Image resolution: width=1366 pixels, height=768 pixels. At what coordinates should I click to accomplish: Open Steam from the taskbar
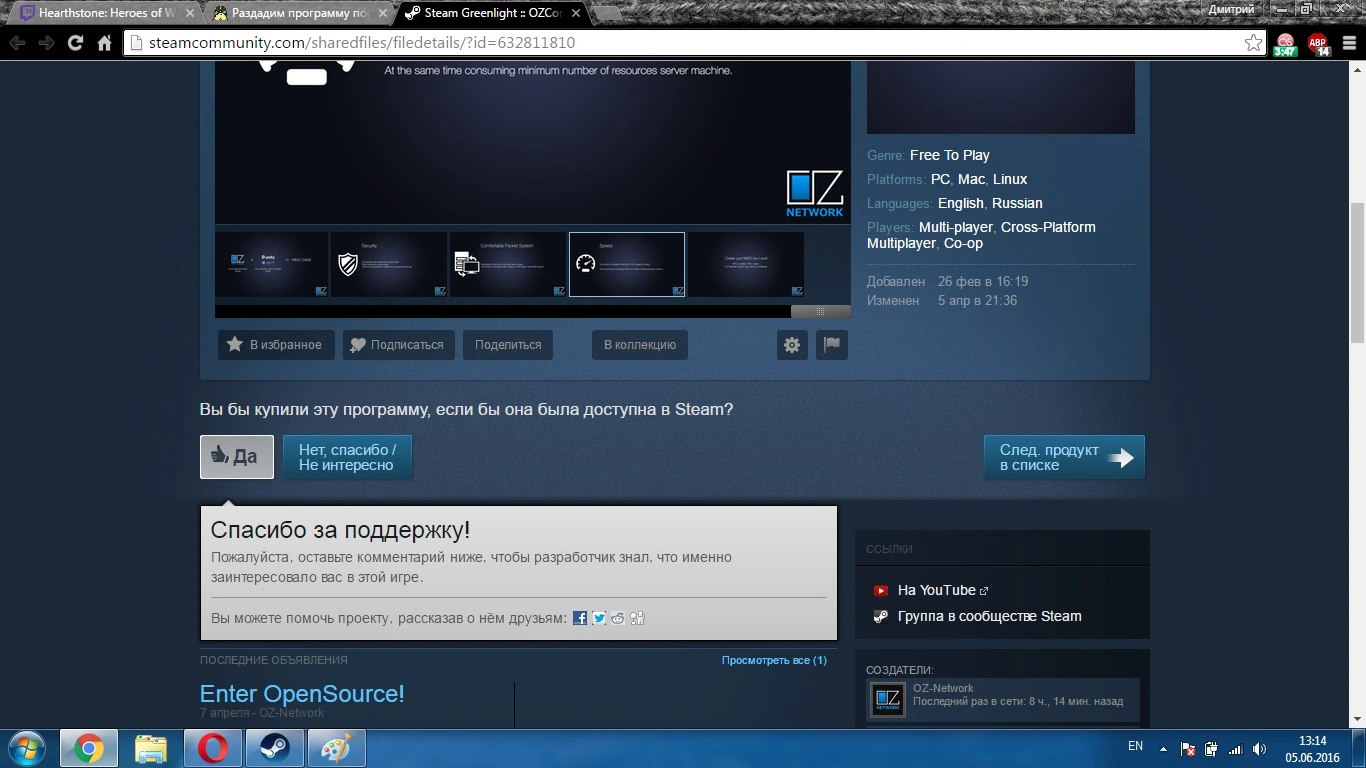pyautogui.click(x=275, y=748)
